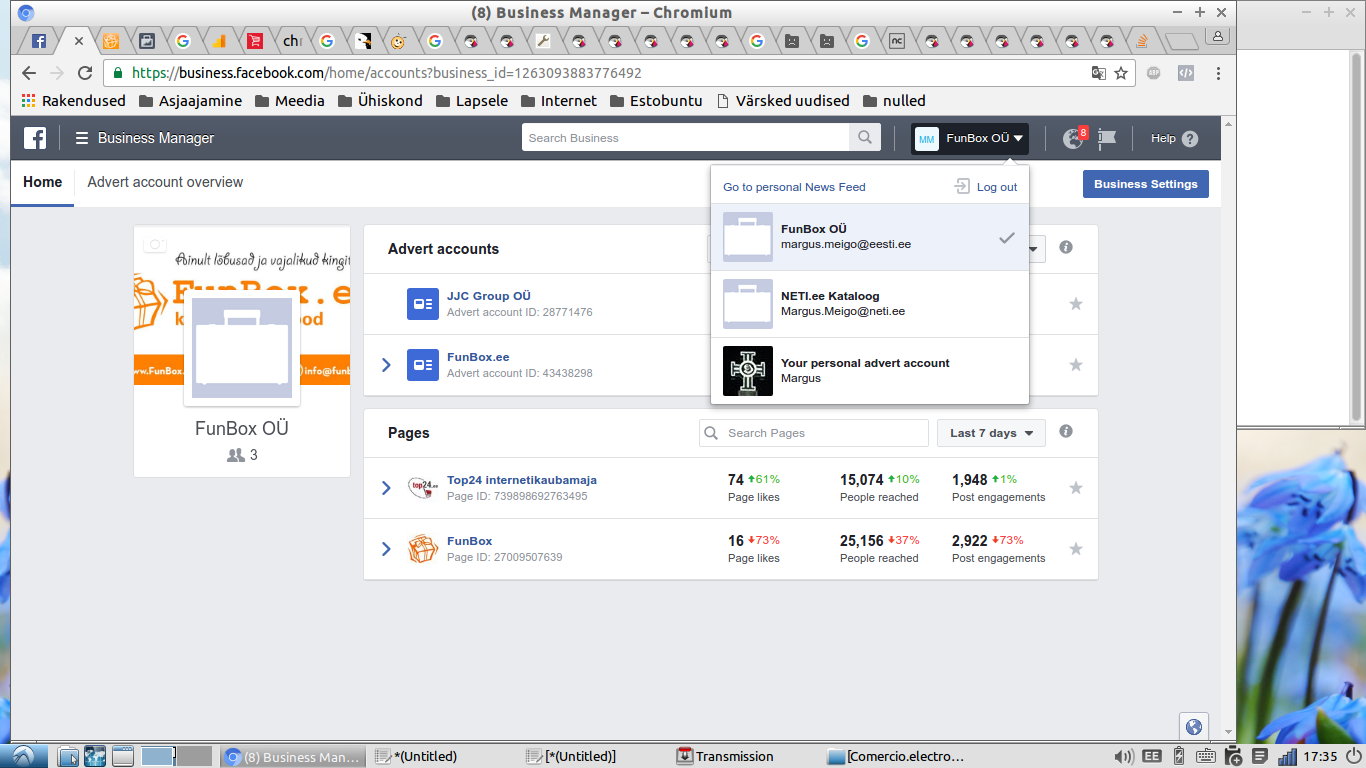Screen dimensions: 1366x768
Task: Open the Business Manager hamburger menu
Action: 82,138
